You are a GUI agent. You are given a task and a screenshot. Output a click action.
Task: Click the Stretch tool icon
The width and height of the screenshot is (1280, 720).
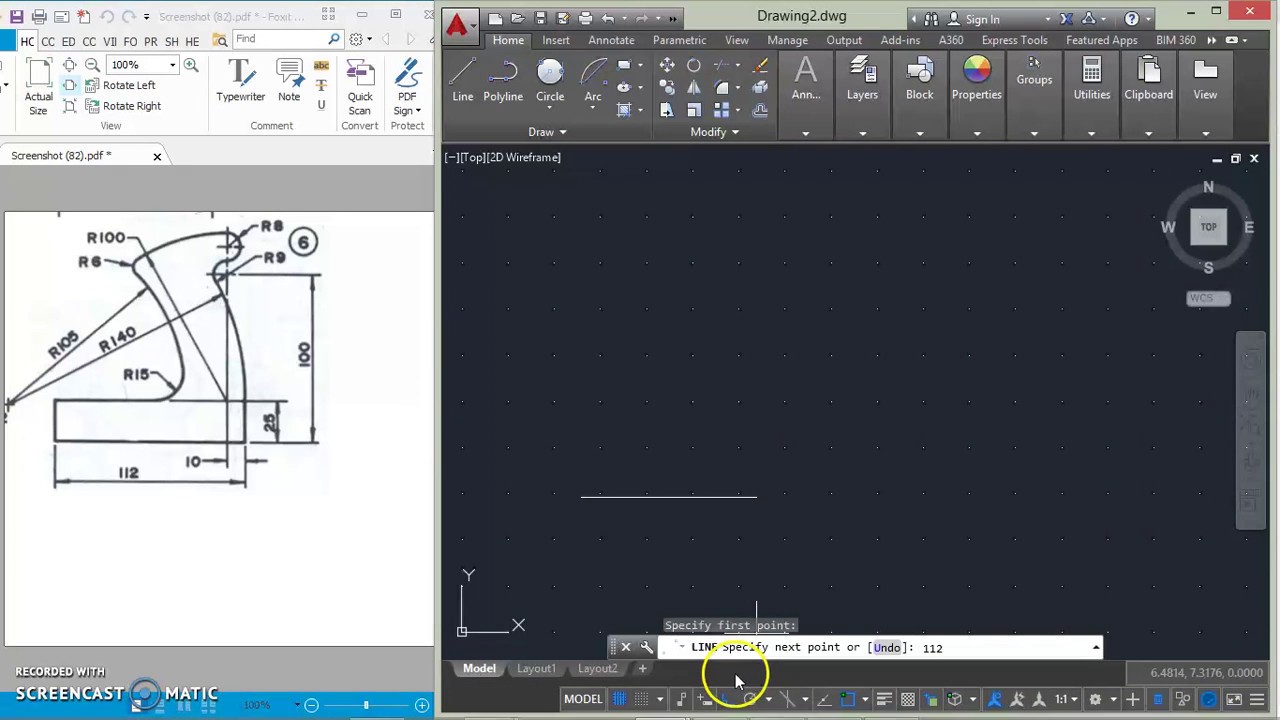point(667,110)
